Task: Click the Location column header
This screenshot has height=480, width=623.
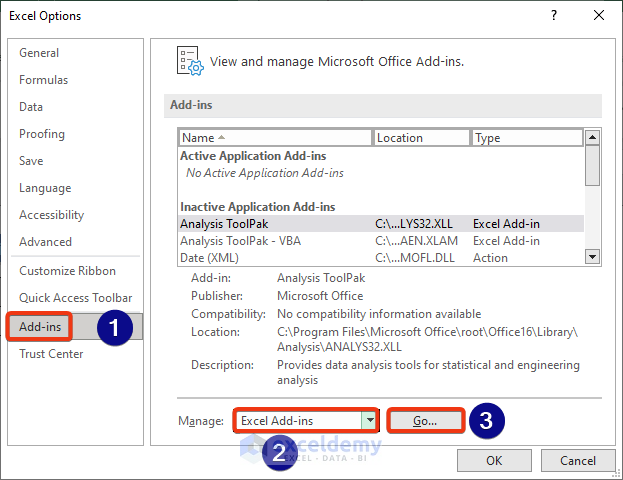Action: click(421, 138)
